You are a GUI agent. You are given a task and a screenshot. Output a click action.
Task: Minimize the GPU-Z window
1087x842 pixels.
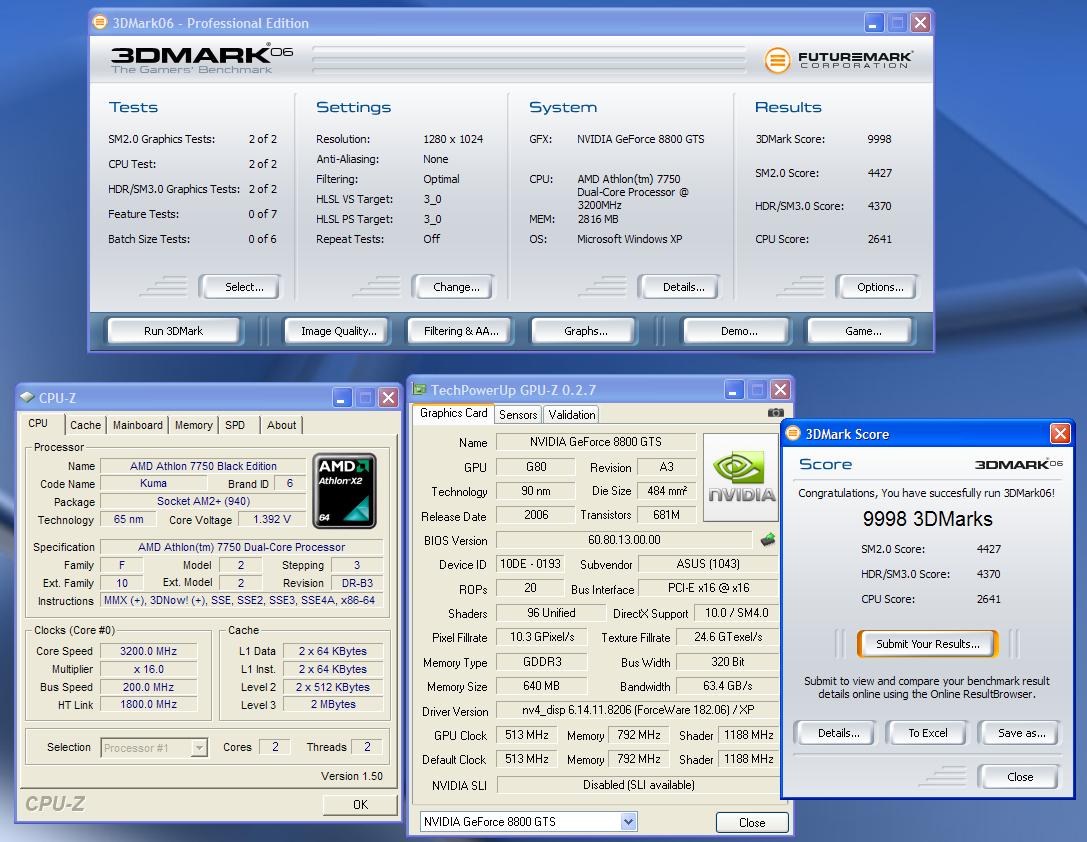click(x=734, y=389)
